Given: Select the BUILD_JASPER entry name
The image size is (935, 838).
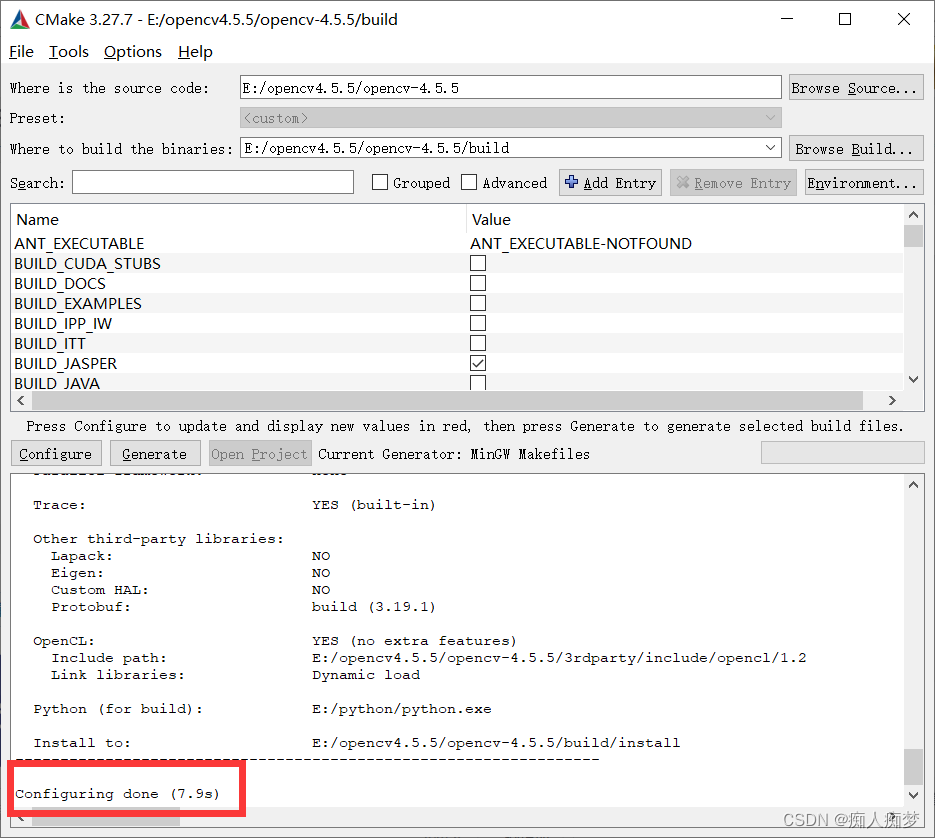Looking at the screenshot, I should click(66, 363).
